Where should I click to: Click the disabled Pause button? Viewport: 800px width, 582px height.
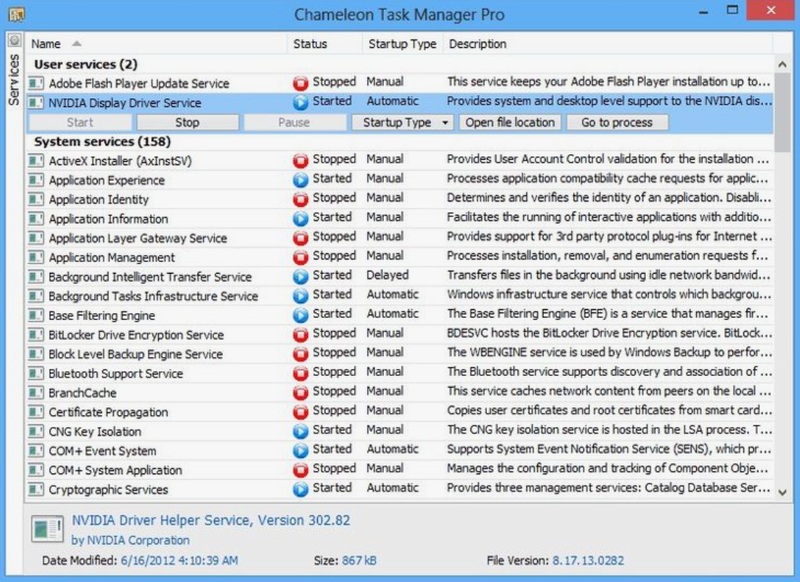(294, 122)
